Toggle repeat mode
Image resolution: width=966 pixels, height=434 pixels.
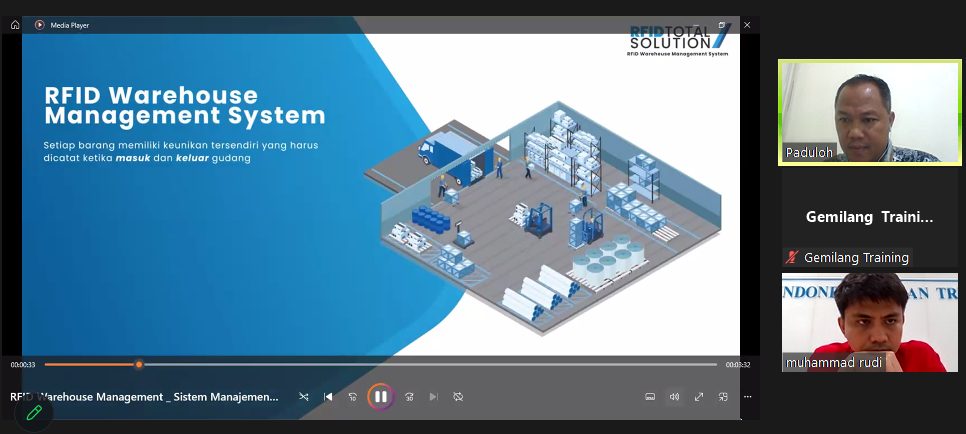[458, 397]
